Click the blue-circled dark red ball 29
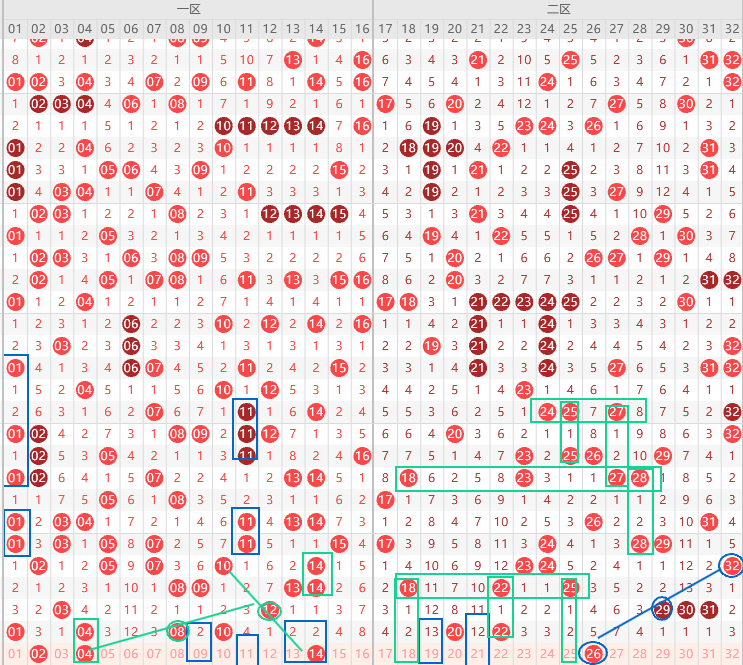 click(662, 609)
